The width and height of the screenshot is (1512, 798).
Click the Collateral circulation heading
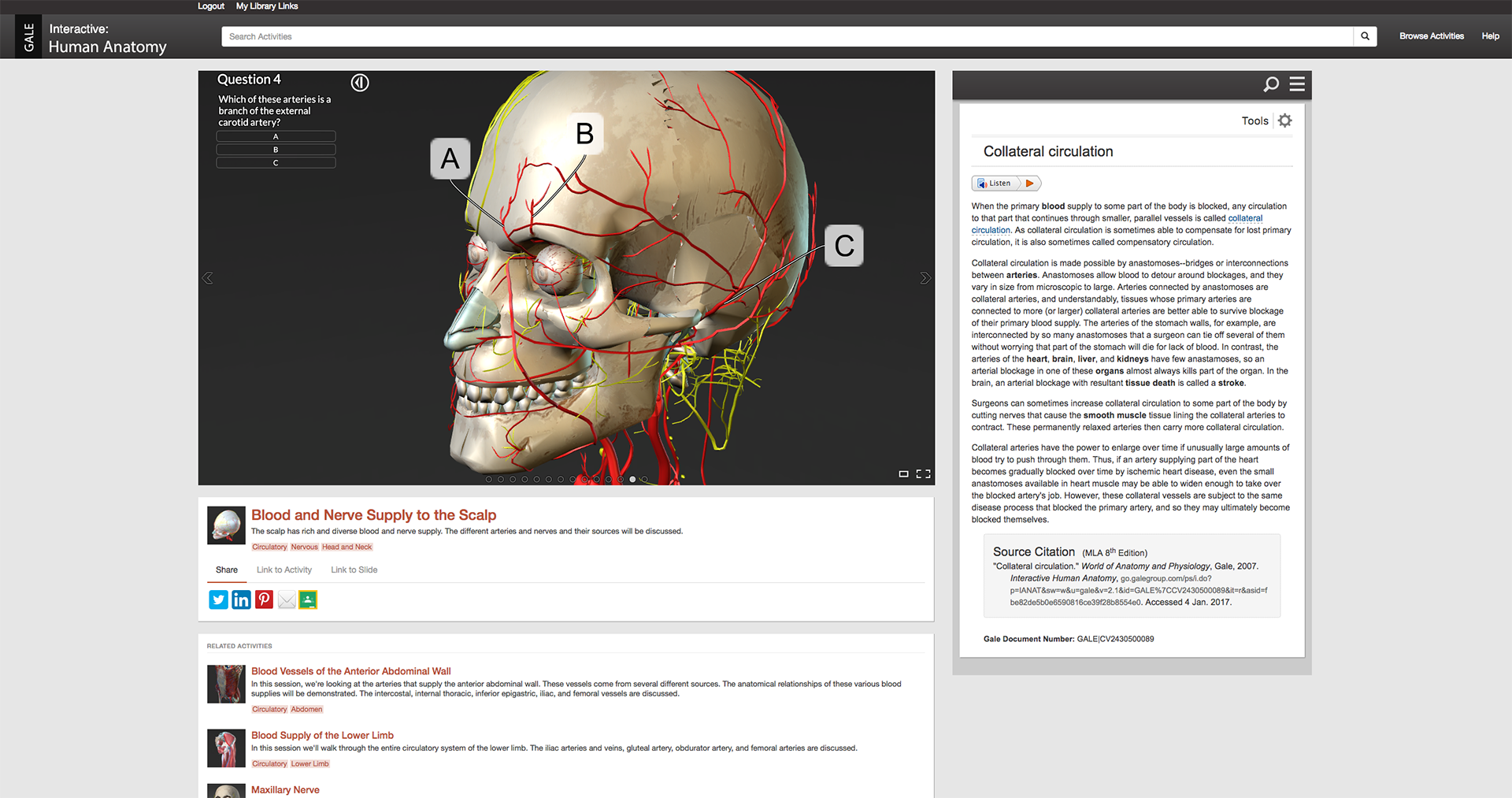pos(1048,151)
